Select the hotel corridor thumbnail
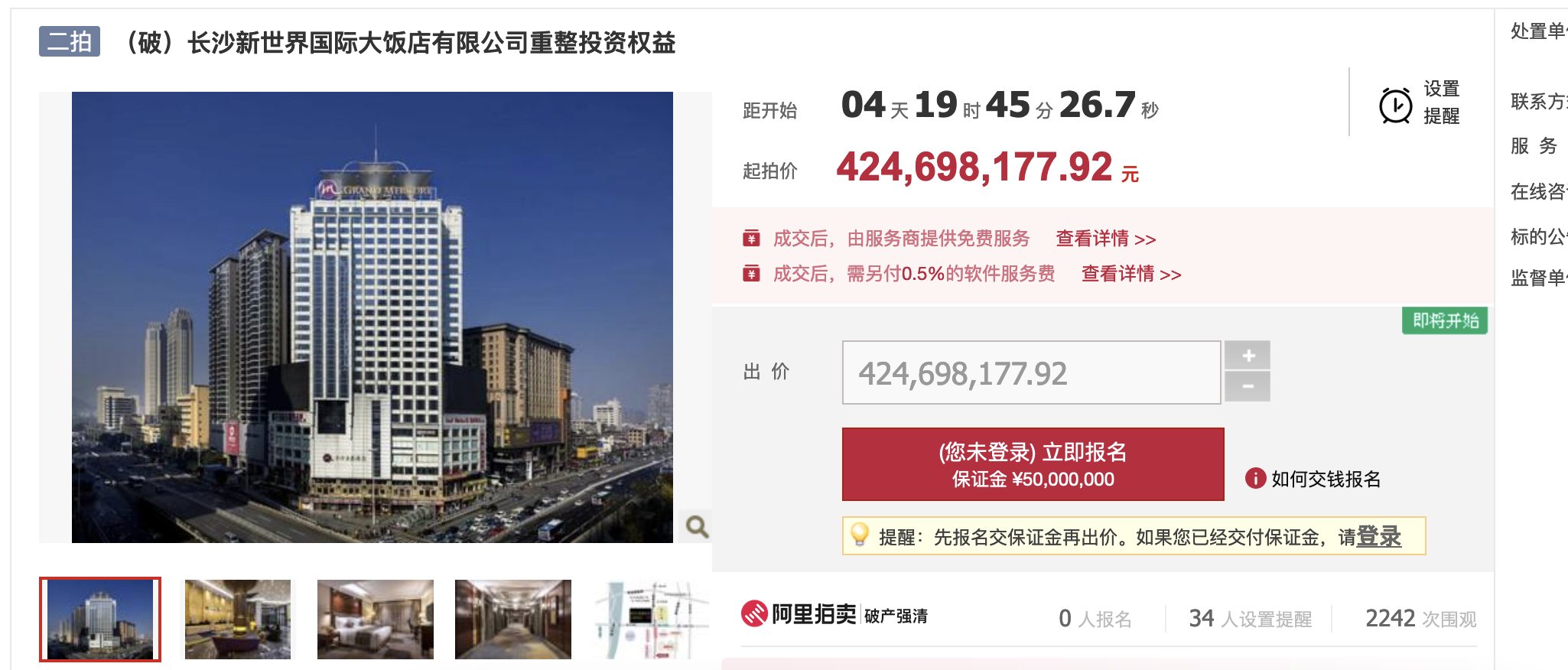The width and height of the screenshot is (1568, 670). (513, 620)
